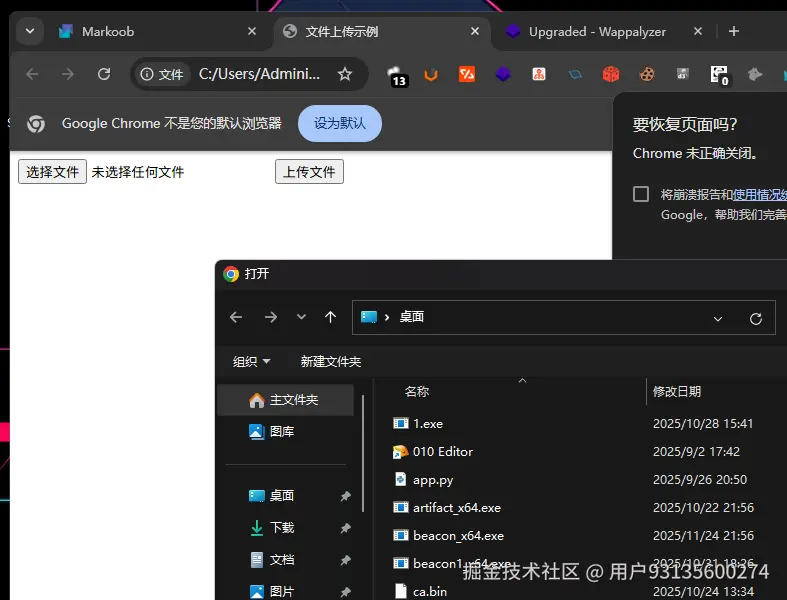
Task: Expand the path bar chevron after folder icon
Action: click(387, 317)
